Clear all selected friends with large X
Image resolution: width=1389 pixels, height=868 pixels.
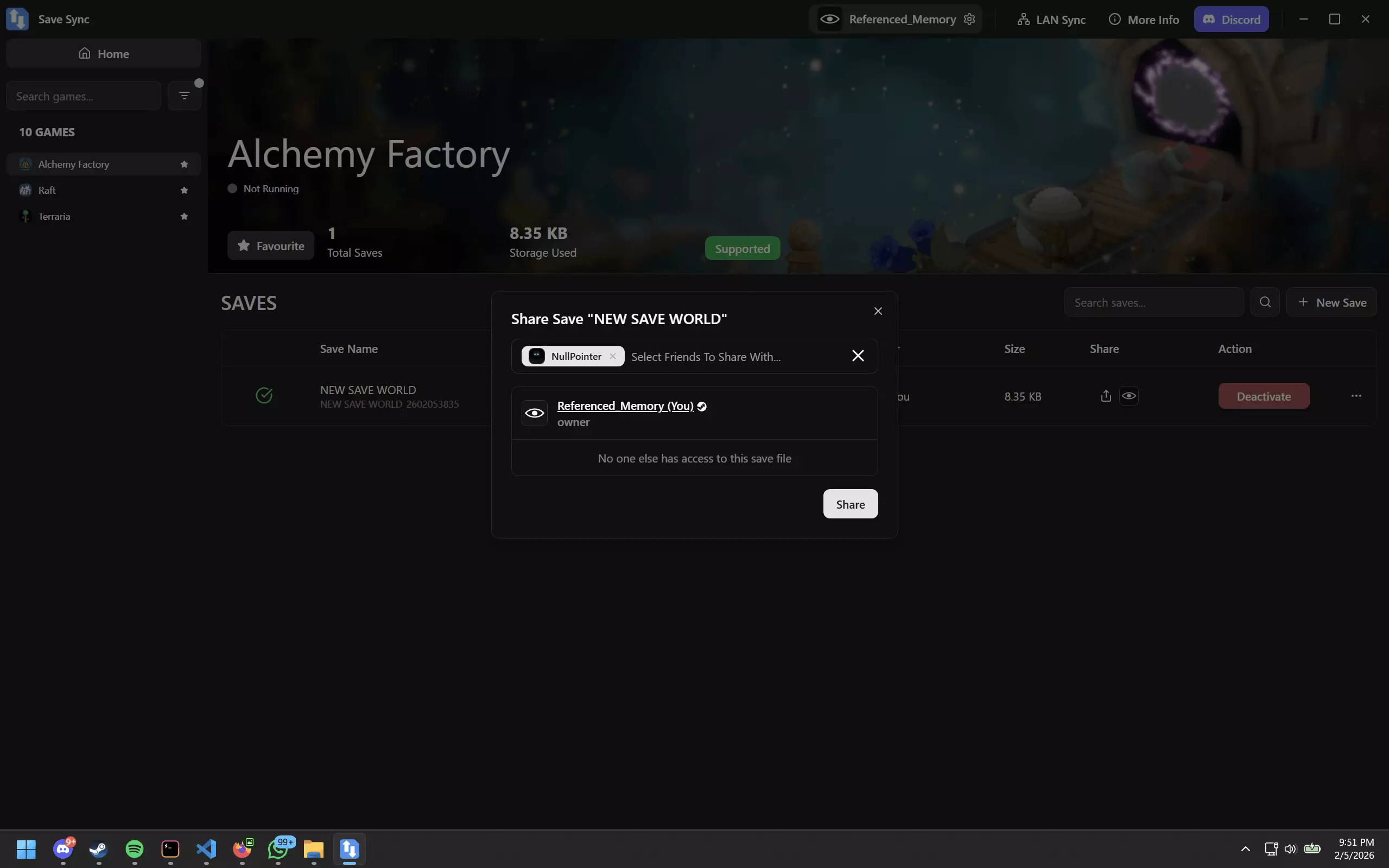pos(858,356)
